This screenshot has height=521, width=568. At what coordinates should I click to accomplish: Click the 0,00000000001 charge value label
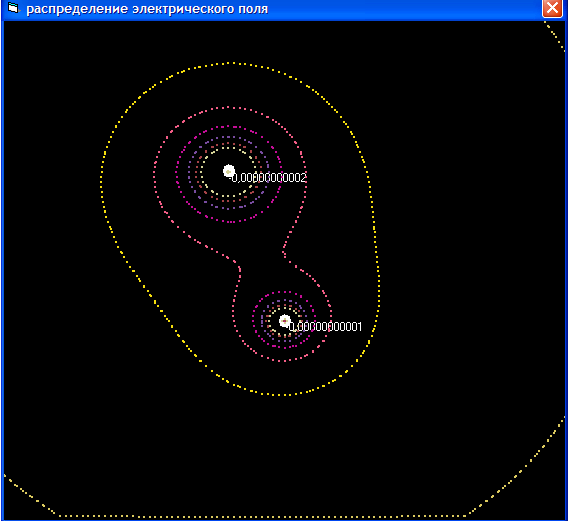coord(325,327)
